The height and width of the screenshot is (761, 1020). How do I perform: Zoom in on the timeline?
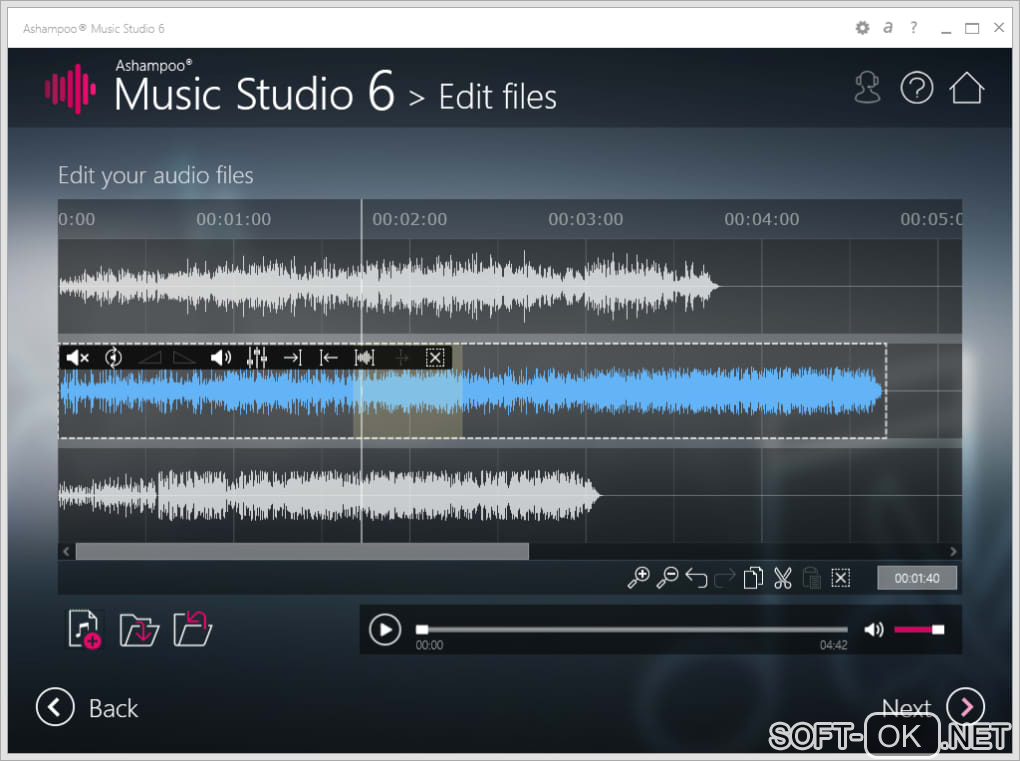pyautogui.click(x=638, y=578)
